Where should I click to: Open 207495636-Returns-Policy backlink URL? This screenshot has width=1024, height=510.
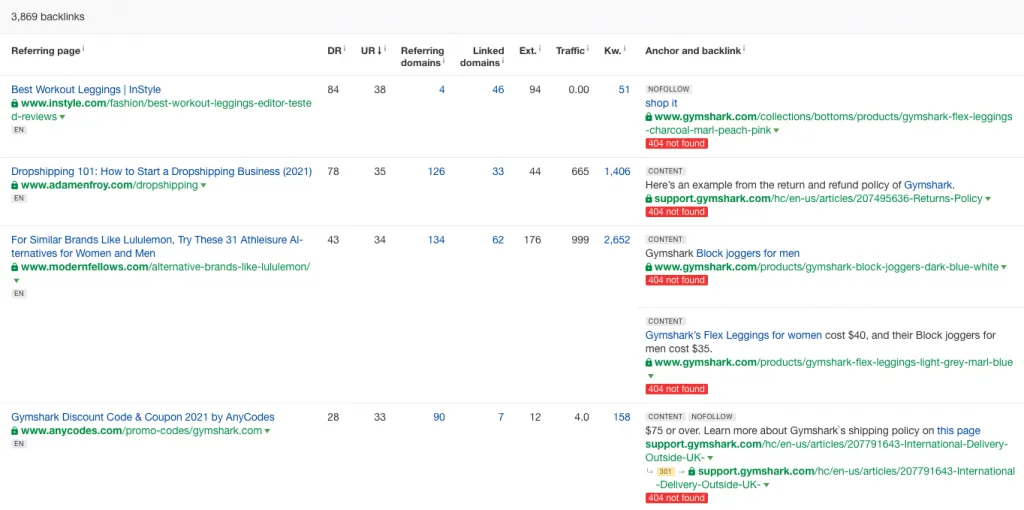click(x=818, y=199)
